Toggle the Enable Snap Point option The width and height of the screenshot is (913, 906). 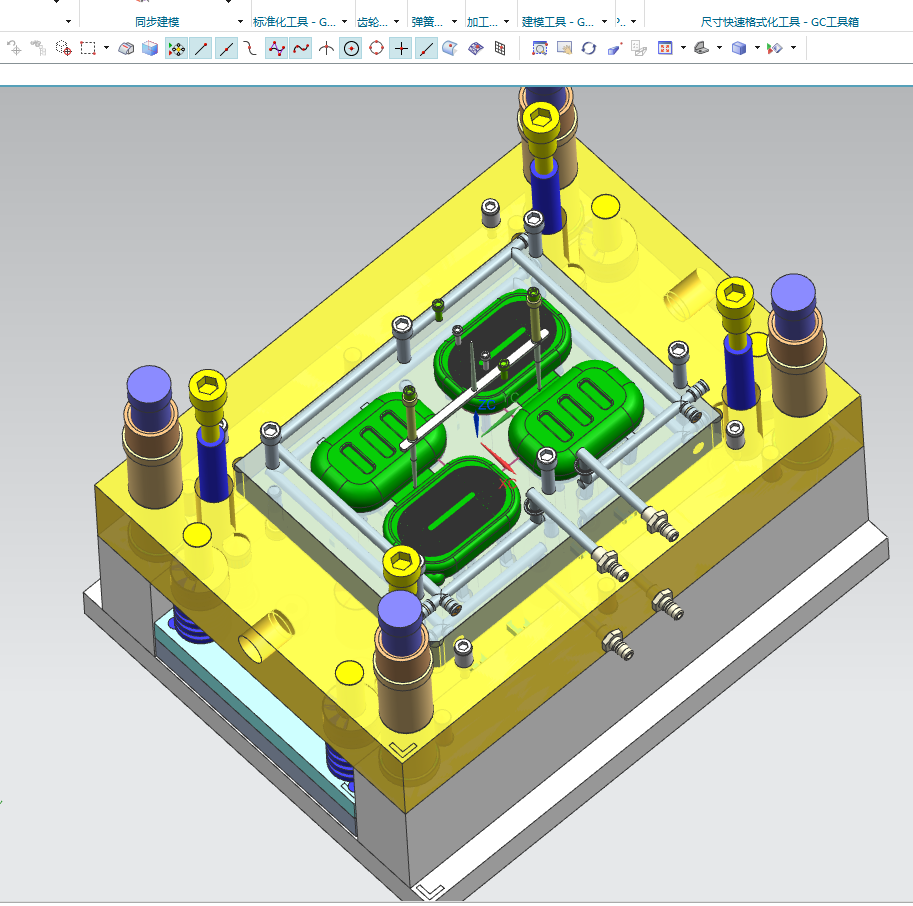pyautogui.click(x=176, y=48)
